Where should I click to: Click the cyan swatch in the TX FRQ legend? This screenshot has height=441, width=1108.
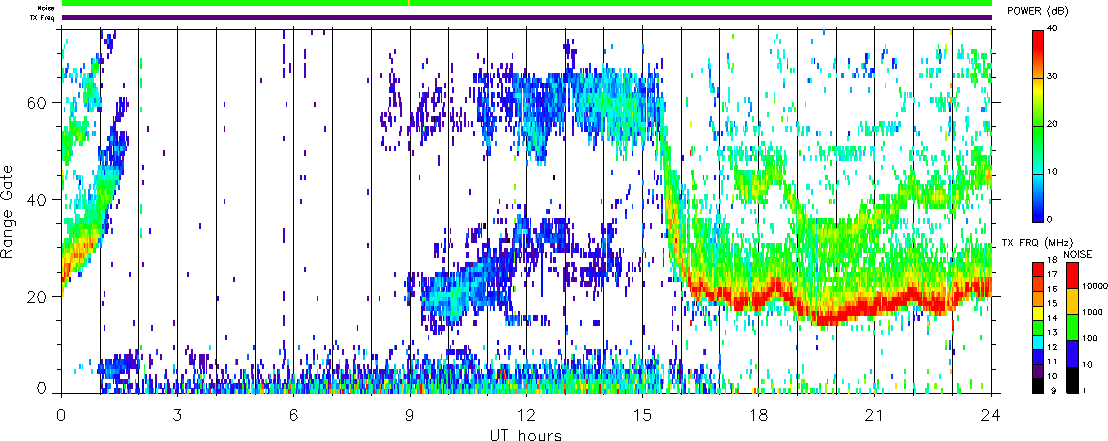(x=1038, y=343)
